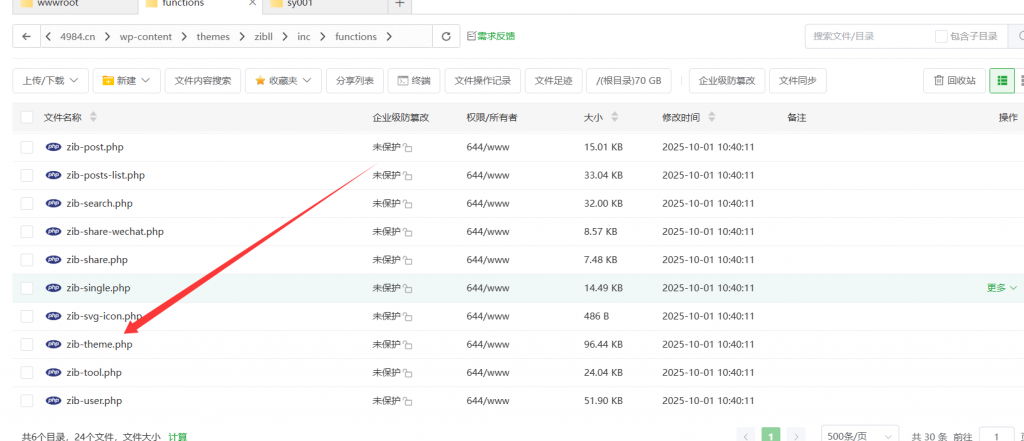This screenshot has width=1024, height=441.
Task: Open new tab with plus button
Action: coord(399,4)
